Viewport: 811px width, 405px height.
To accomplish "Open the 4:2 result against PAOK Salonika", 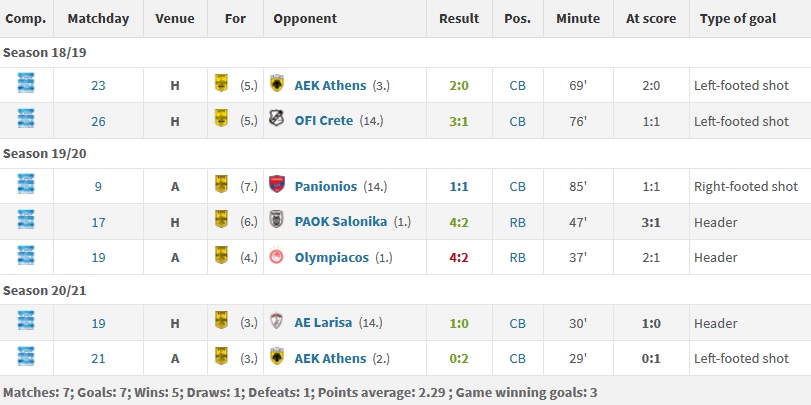I will pyautogui.click(x=458, y=222).
